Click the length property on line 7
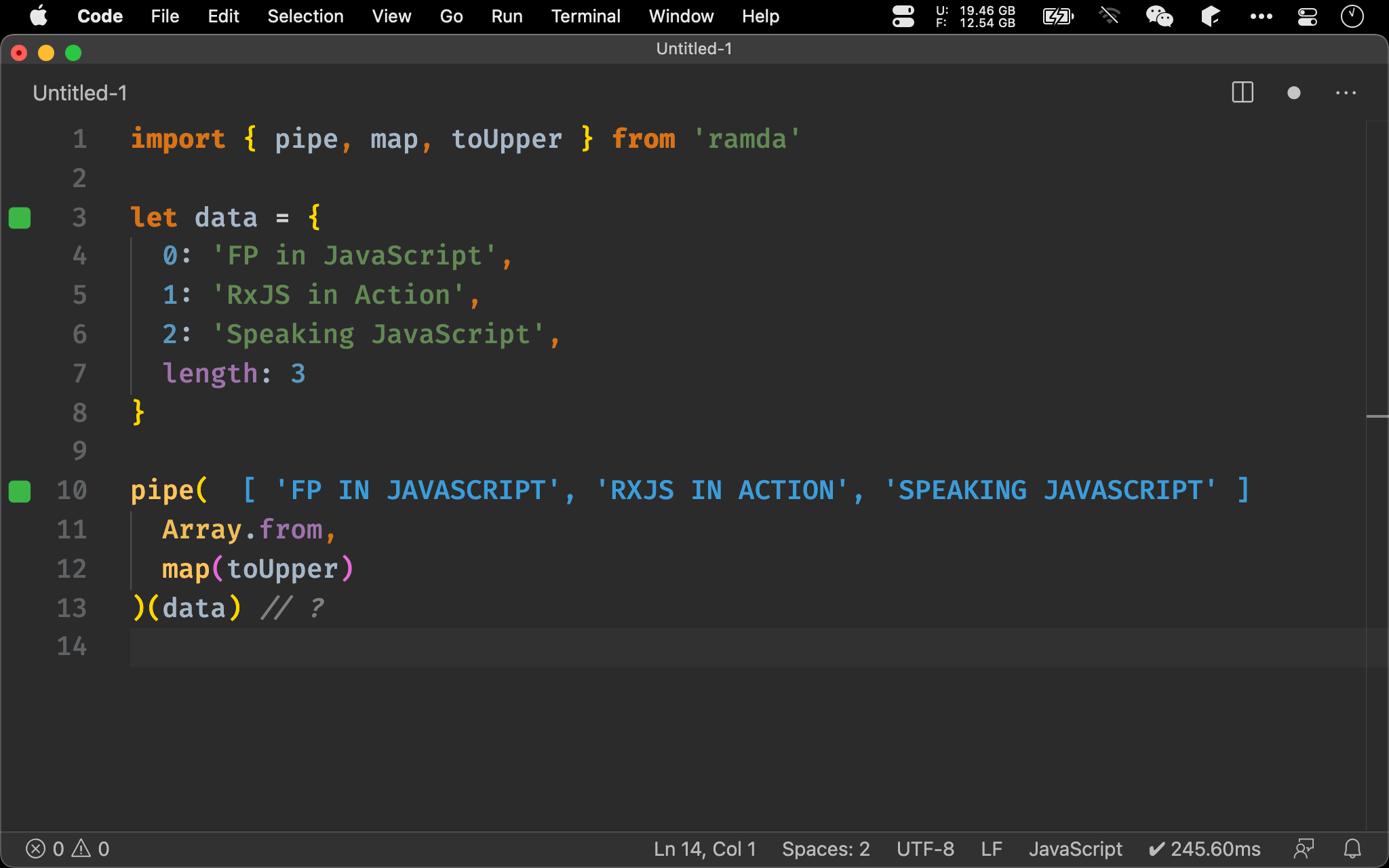This screenshot has width=1389, height=868. 210,374
